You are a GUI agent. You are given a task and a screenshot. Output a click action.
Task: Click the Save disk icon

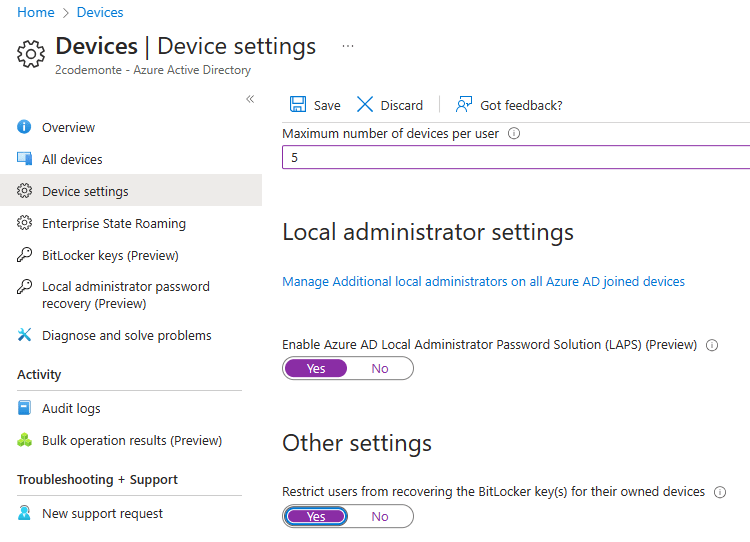point(298,105)
